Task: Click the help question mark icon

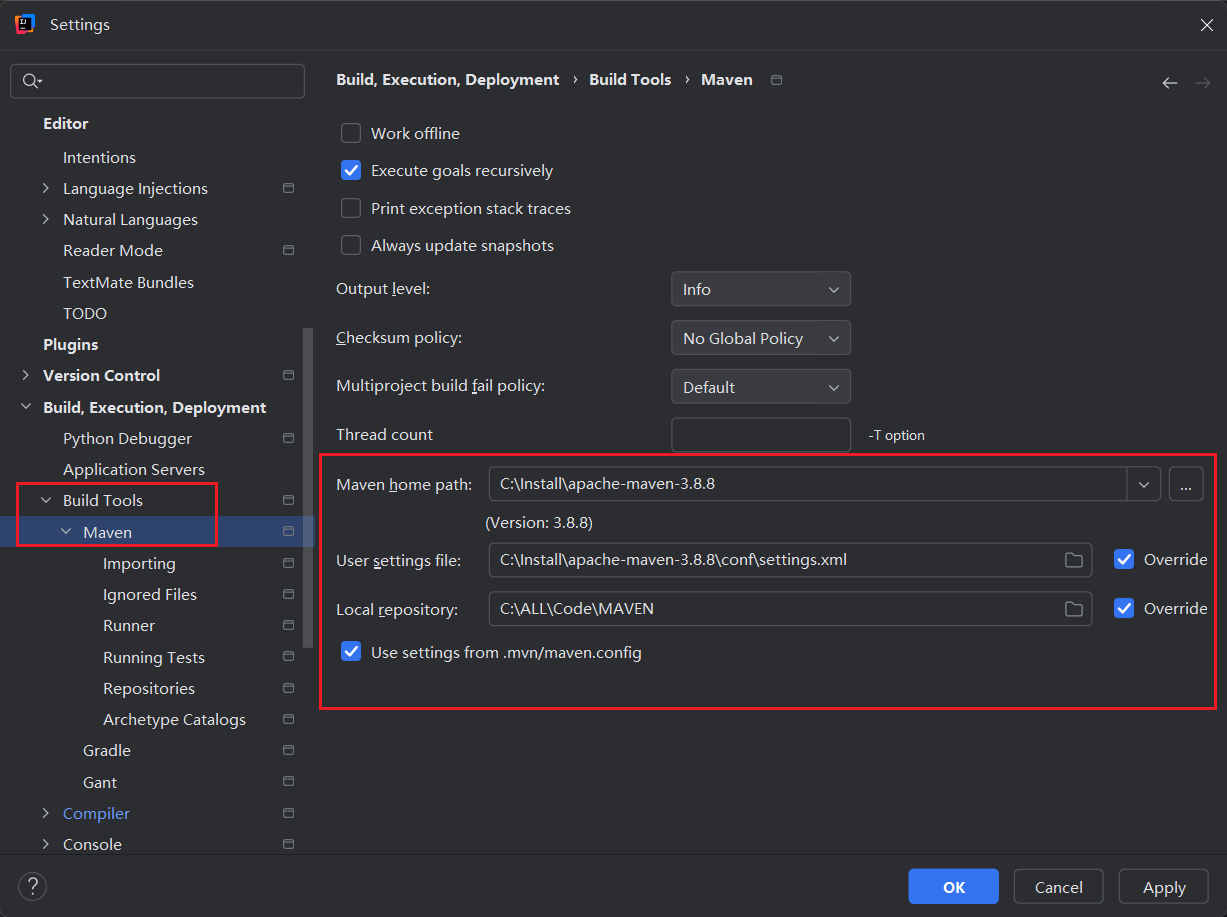Action: click(x=32, y=886)
